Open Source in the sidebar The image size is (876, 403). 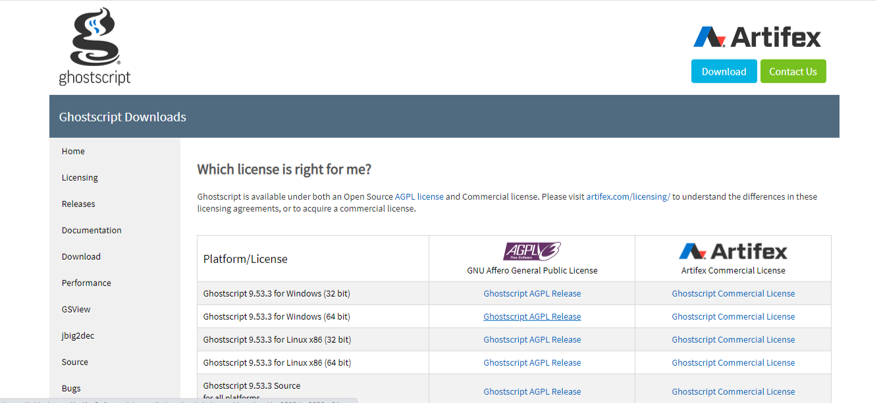75,362
